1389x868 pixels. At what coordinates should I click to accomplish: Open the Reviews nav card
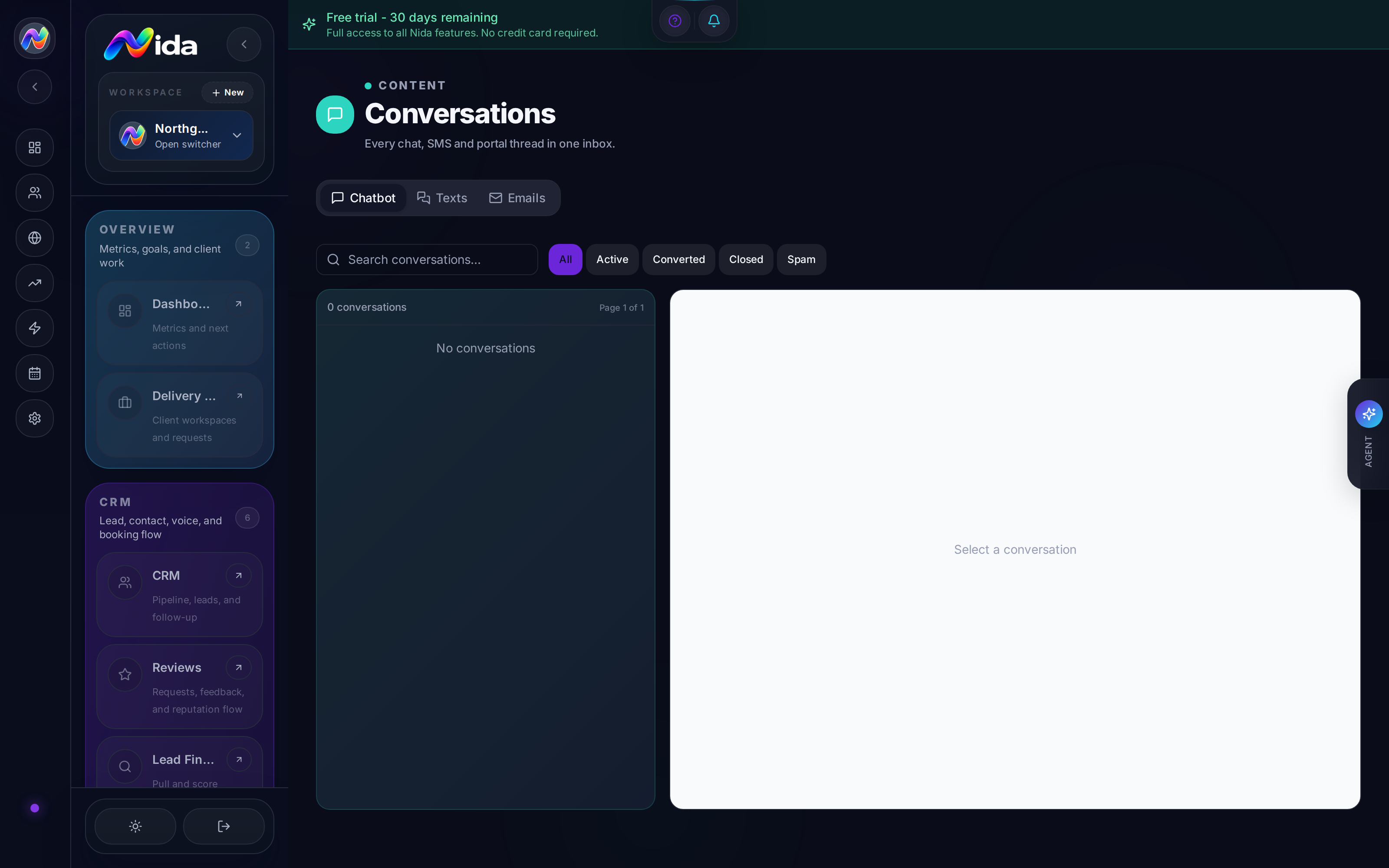click(x=180, y=687)
